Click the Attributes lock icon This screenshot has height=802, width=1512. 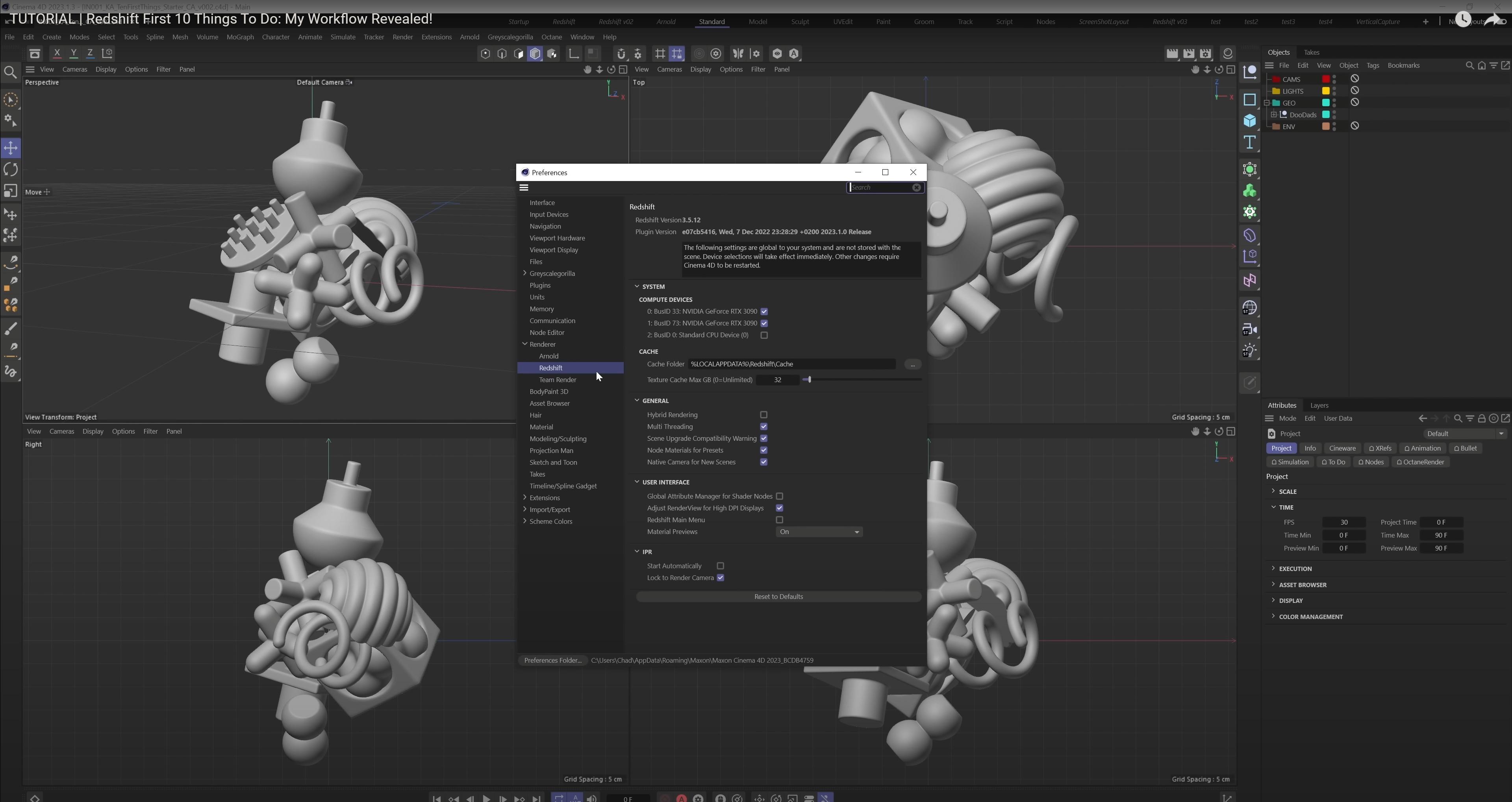click(1481, 419)
